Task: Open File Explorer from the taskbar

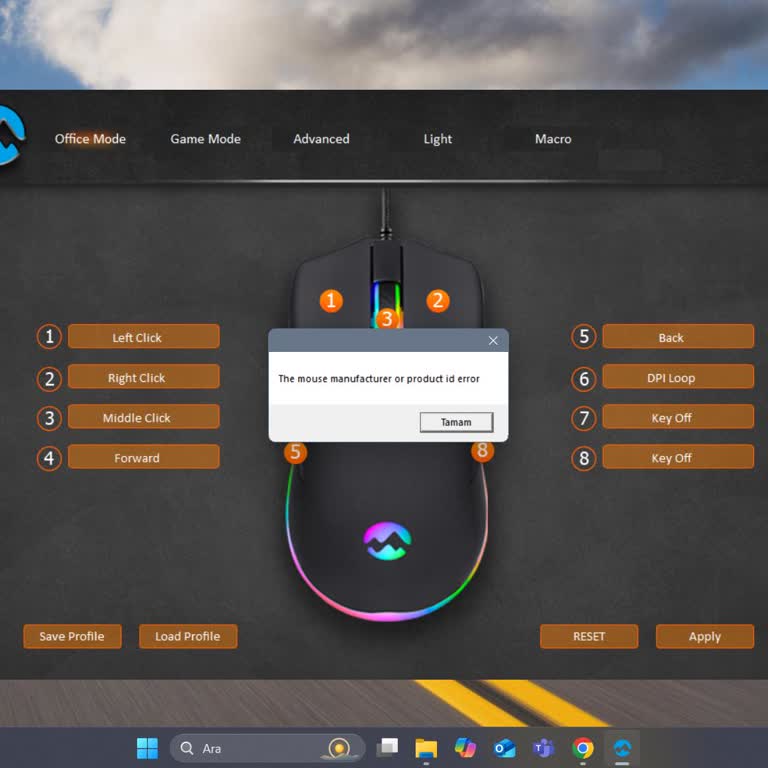Action: click(x=426, y=748)
